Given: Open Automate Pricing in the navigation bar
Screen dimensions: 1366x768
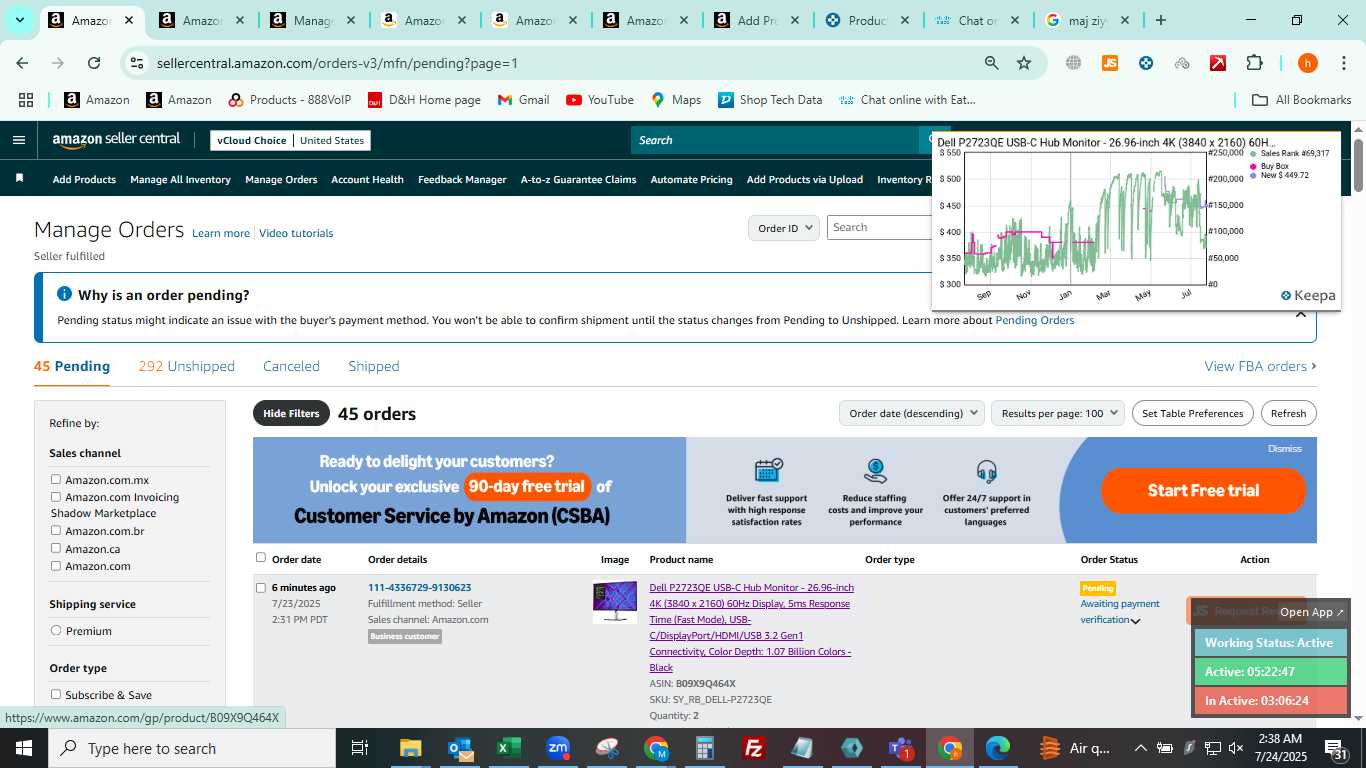Looking at the screenshot, I should (x=691, y=180).
